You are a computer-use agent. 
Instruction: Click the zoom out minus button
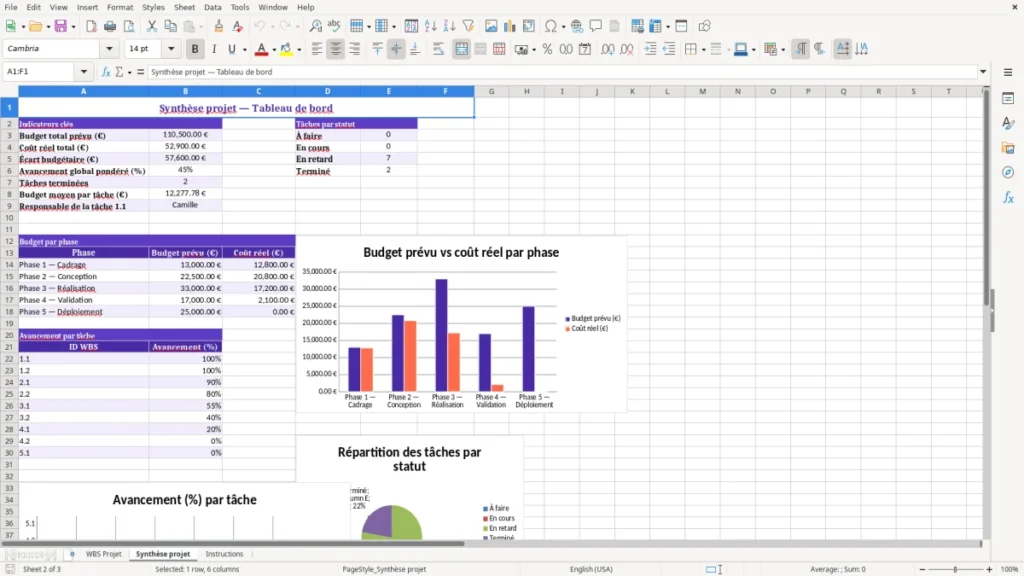point(922,569)
